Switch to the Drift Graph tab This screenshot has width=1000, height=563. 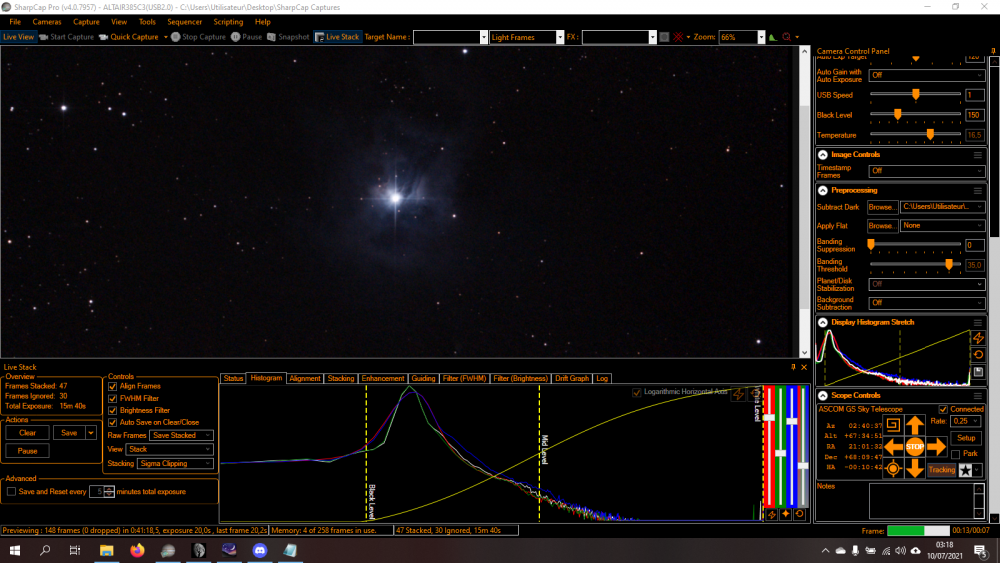(571, 379)
